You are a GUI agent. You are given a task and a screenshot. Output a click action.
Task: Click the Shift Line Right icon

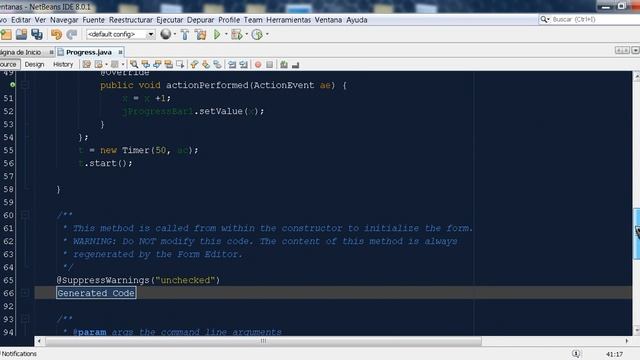point(244,64)
